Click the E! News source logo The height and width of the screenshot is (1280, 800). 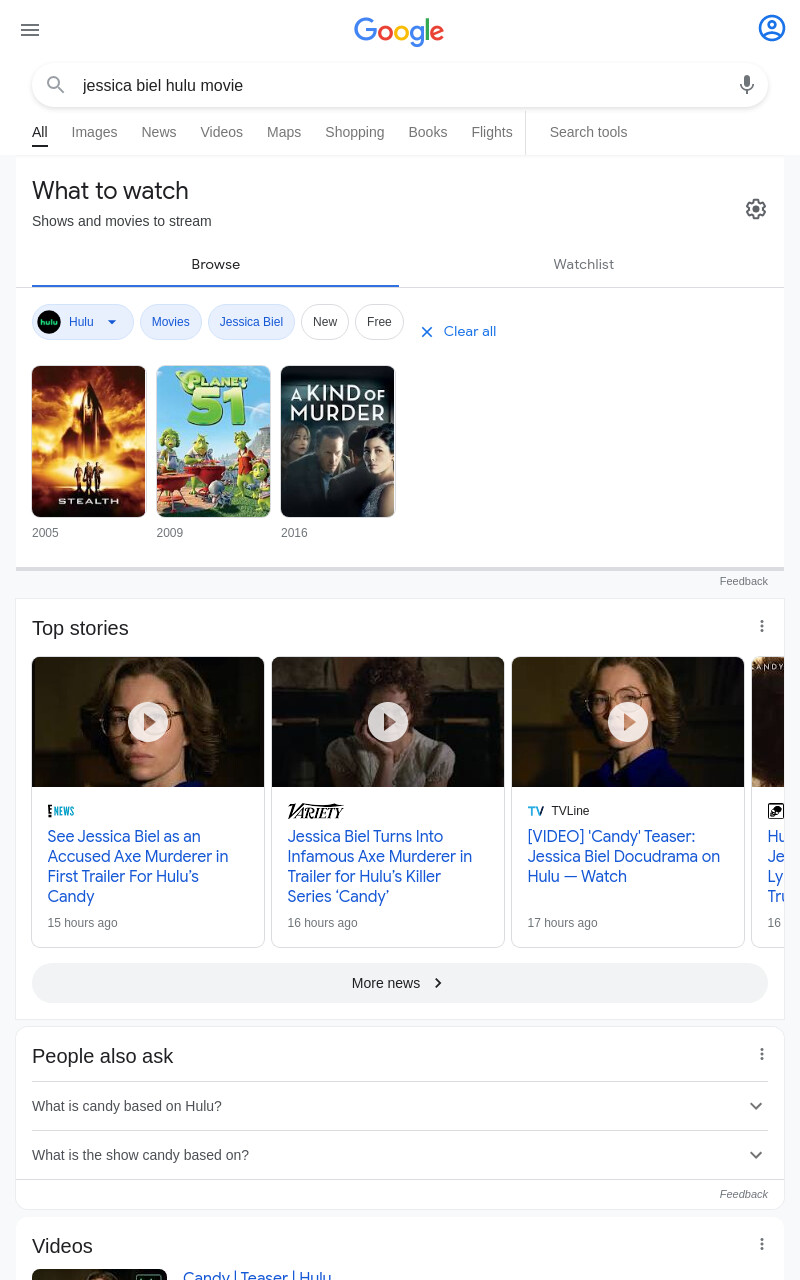(x=61, y=811)
